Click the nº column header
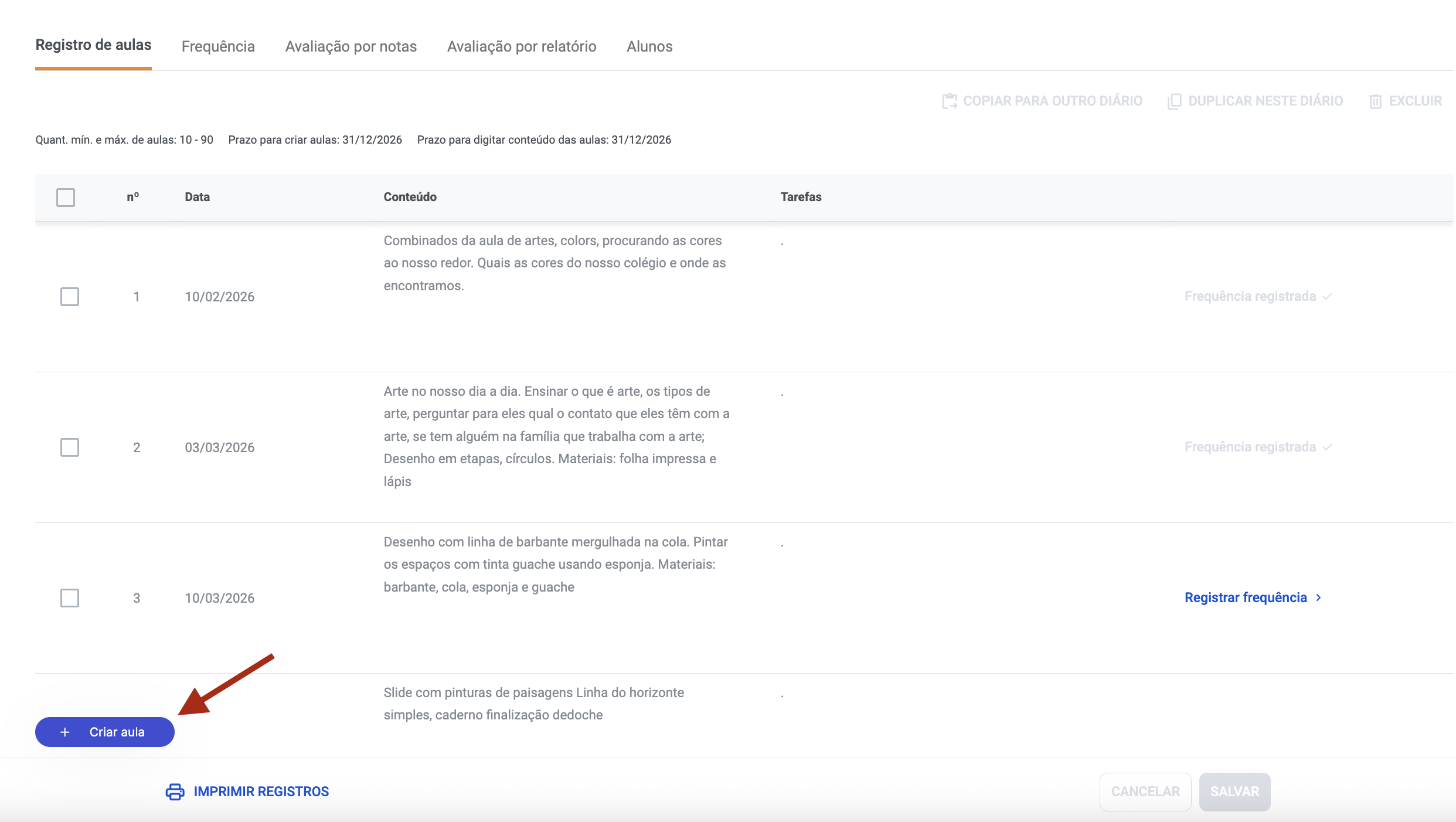The image size is (1456, 822). (x=133, y=197)
